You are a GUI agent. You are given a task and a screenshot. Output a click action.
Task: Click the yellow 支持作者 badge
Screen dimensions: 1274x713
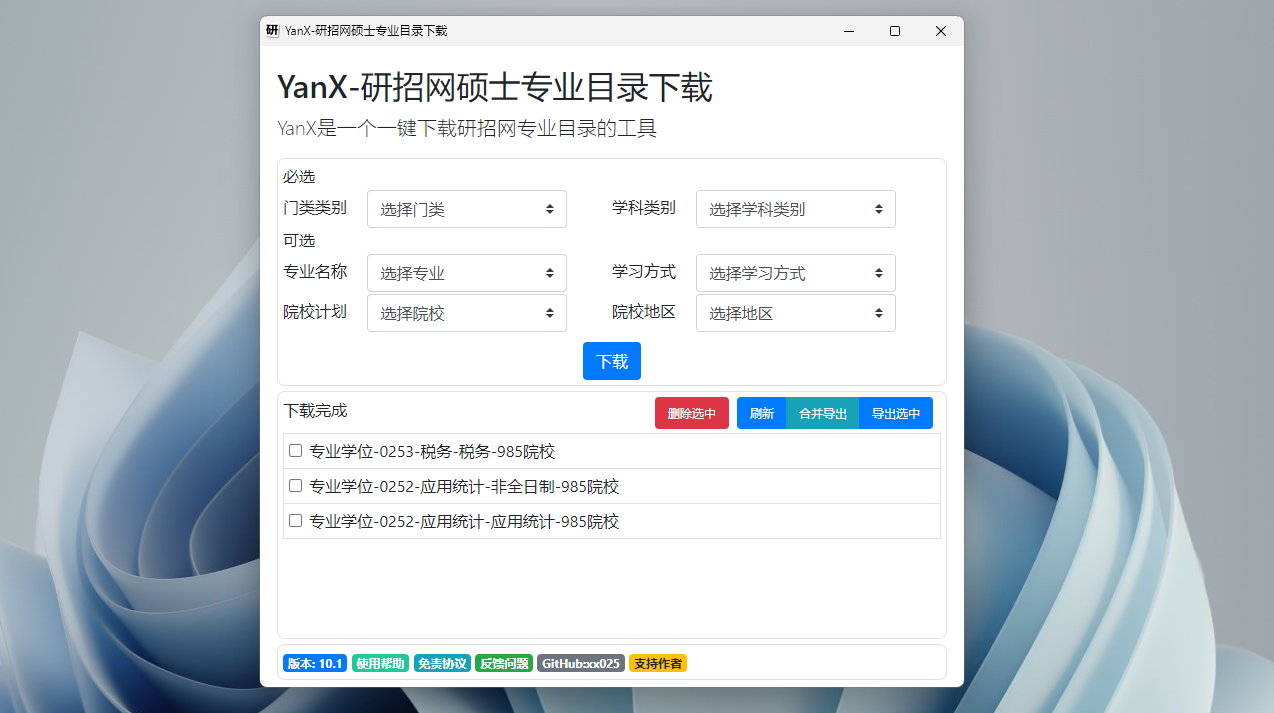(658, 663)
